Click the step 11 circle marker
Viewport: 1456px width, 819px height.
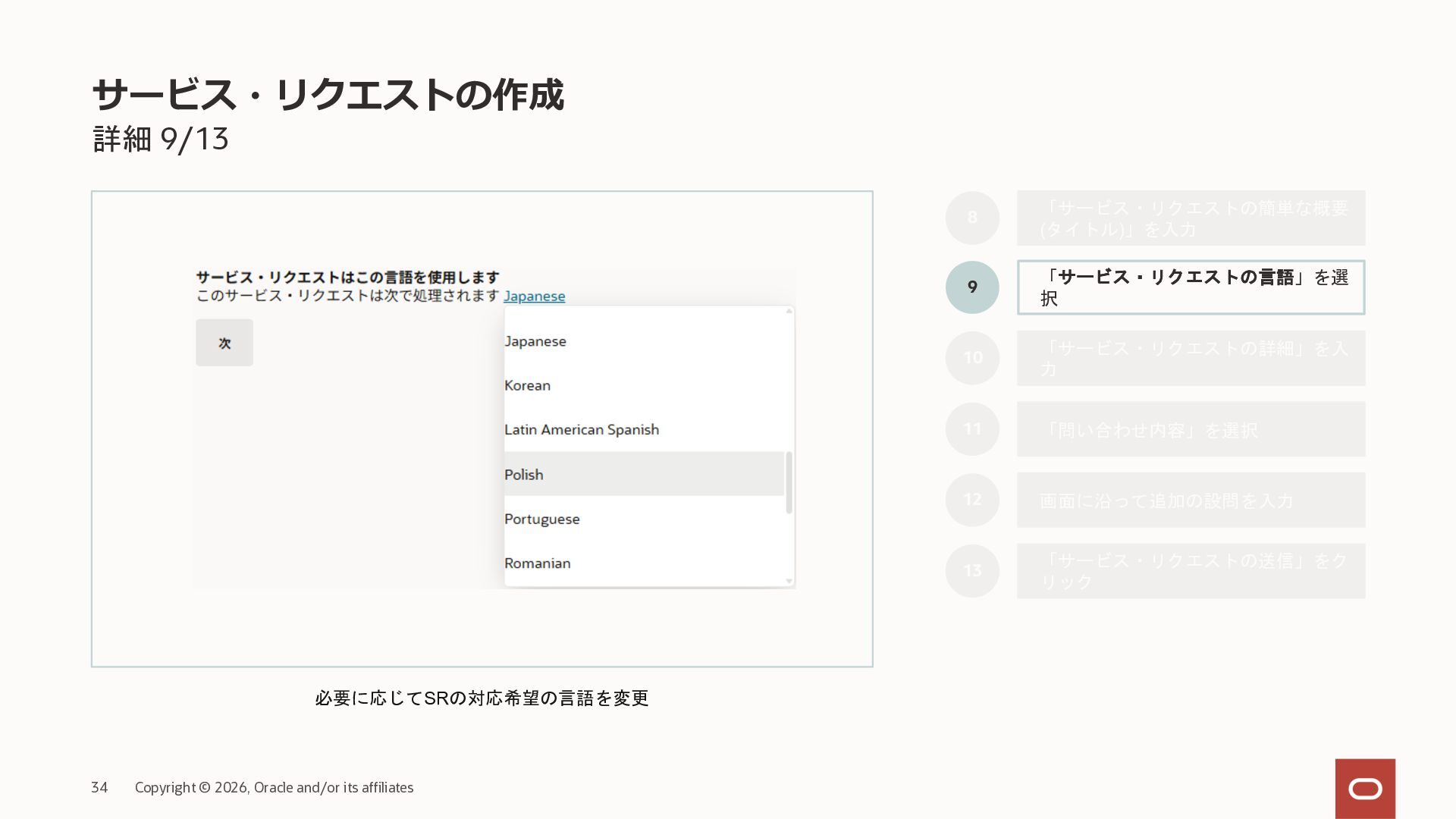[972, 429]
